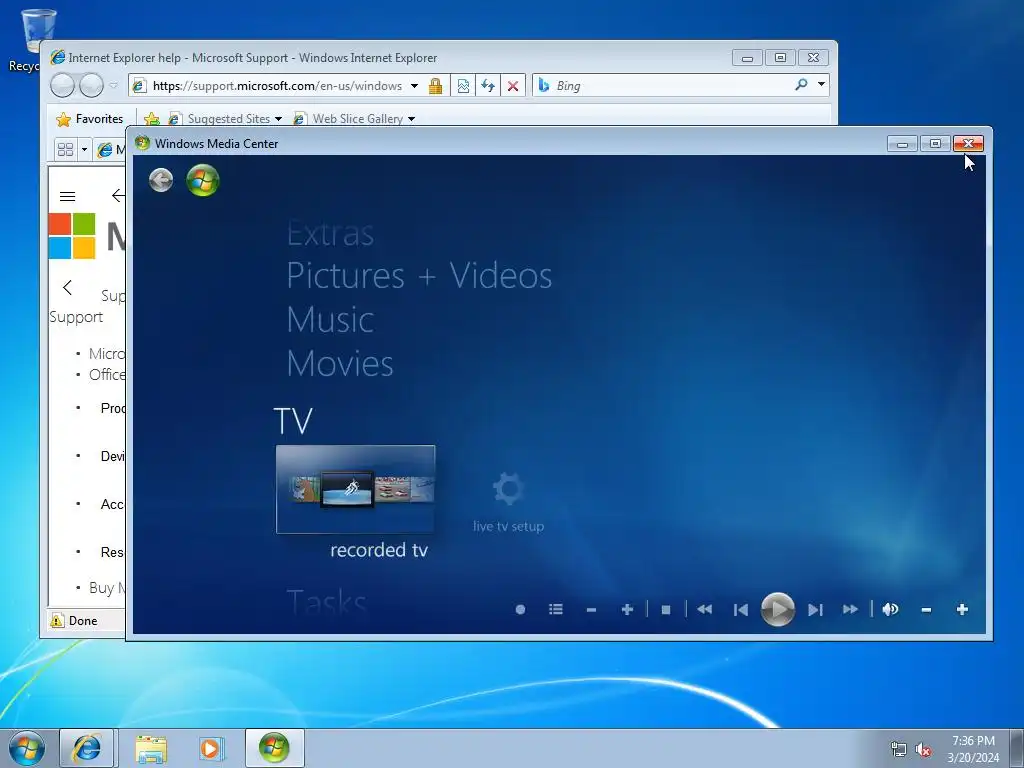
Task: Click the Microsoft logo on support page
Action: pyautogui.click(x=72, y=236)
